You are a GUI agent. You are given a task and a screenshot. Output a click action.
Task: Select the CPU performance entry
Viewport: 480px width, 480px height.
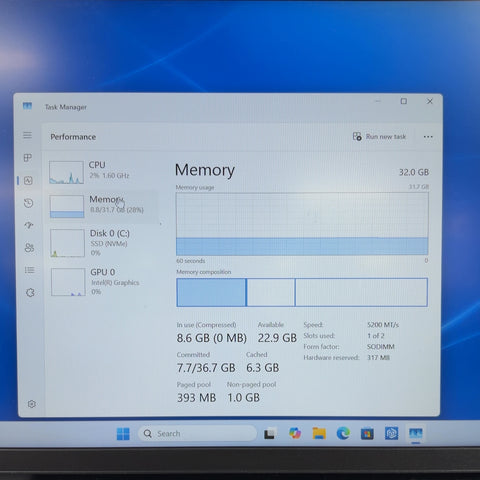[x=103, y=172]
